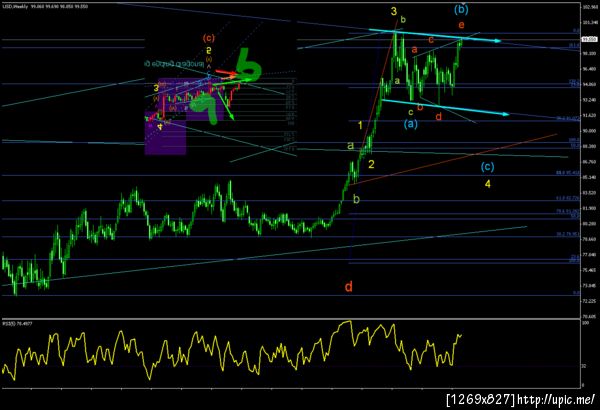Screen dimensions: 600x410
Task: Click the 94.860 price axis label
Action: tap(589, 84)
